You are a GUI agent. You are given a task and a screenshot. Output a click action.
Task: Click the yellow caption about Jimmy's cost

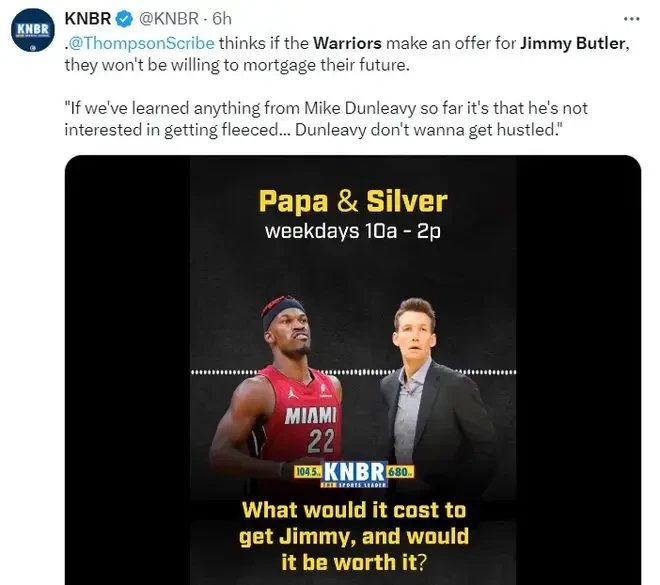(354, 536)
